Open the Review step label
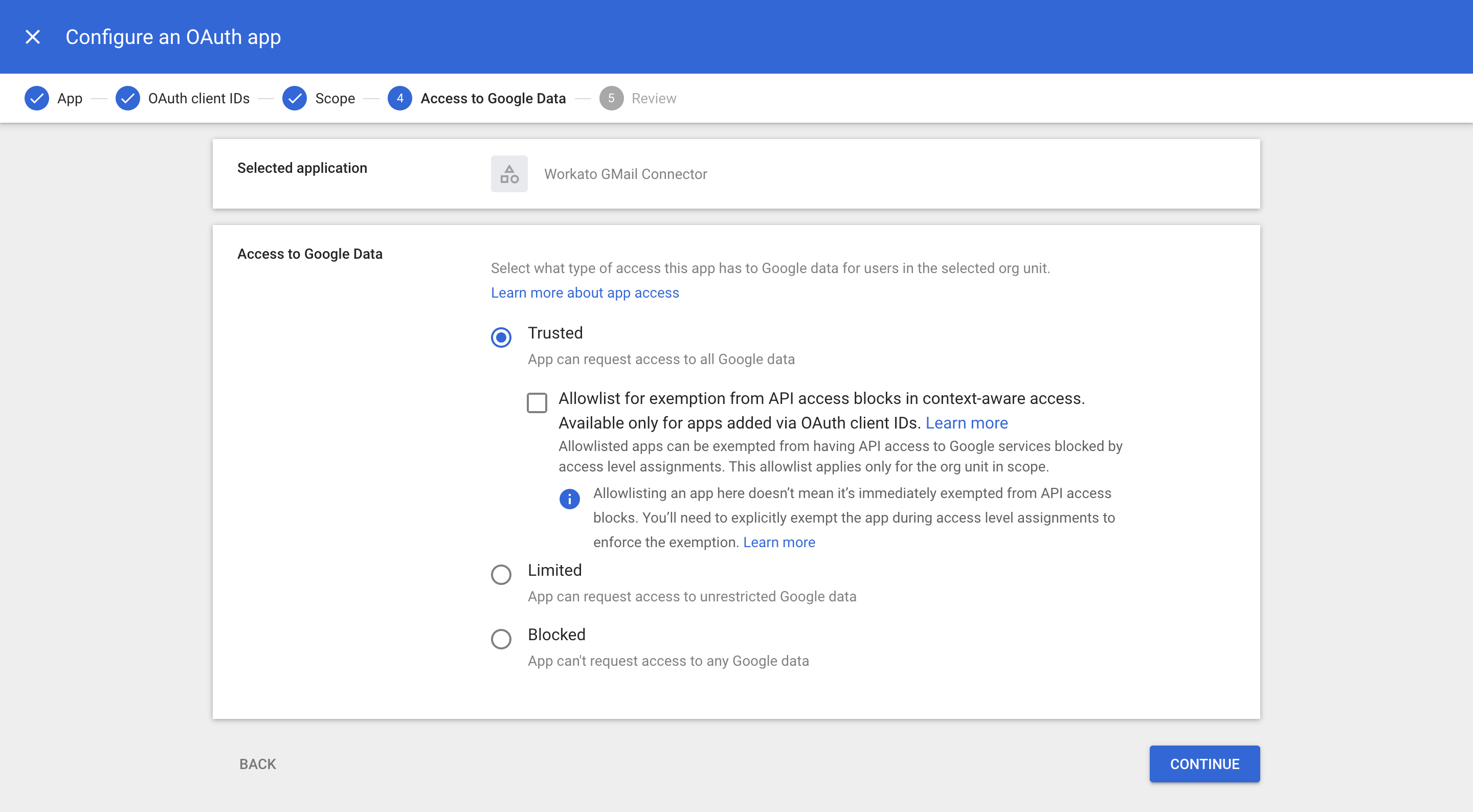This screenshot has width=1473, height=812. click(654, 98)
